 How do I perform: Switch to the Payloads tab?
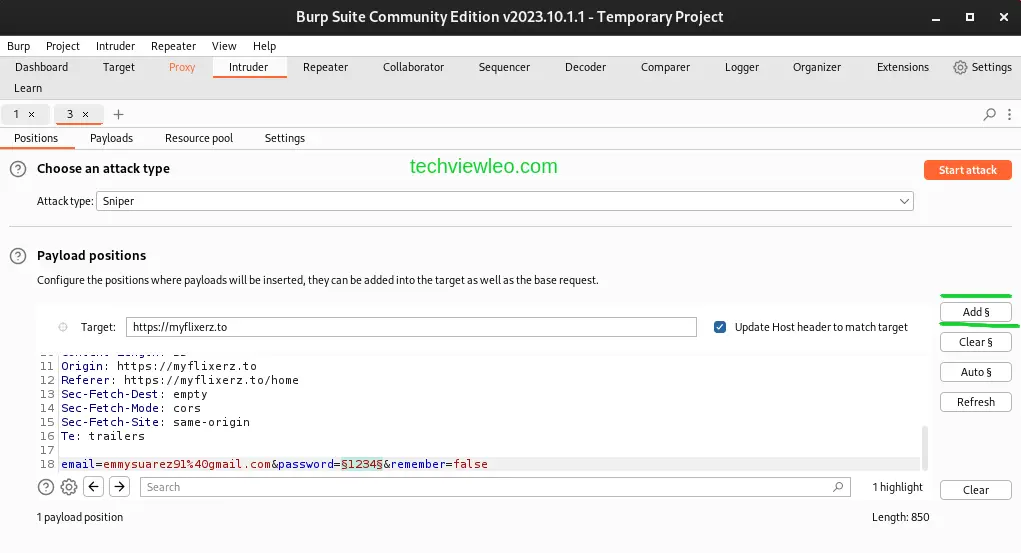[x=111, y=138]
